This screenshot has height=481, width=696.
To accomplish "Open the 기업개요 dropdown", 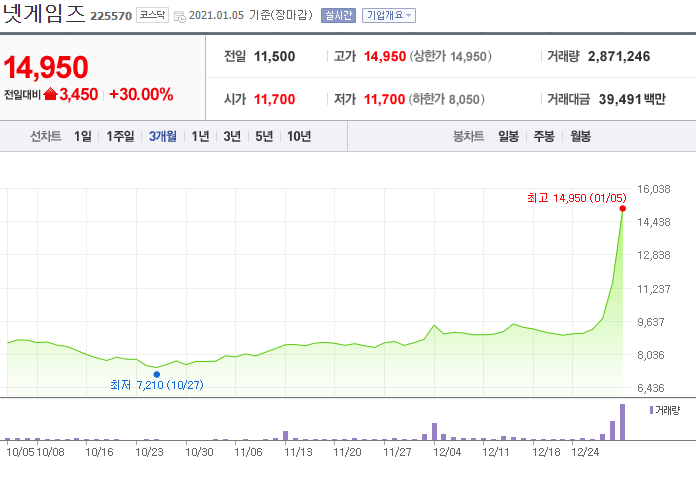I will 389,16.
